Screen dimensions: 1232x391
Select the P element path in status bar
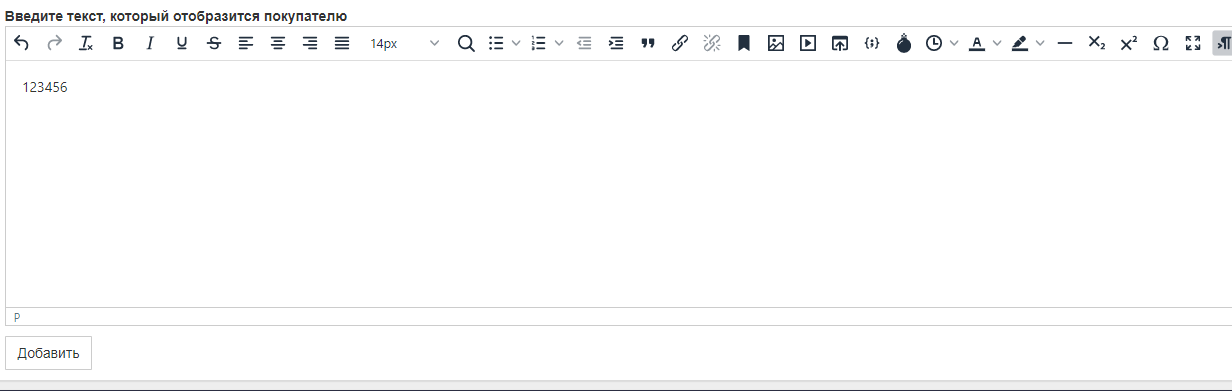pyautogui.click(x=17, y=317)
